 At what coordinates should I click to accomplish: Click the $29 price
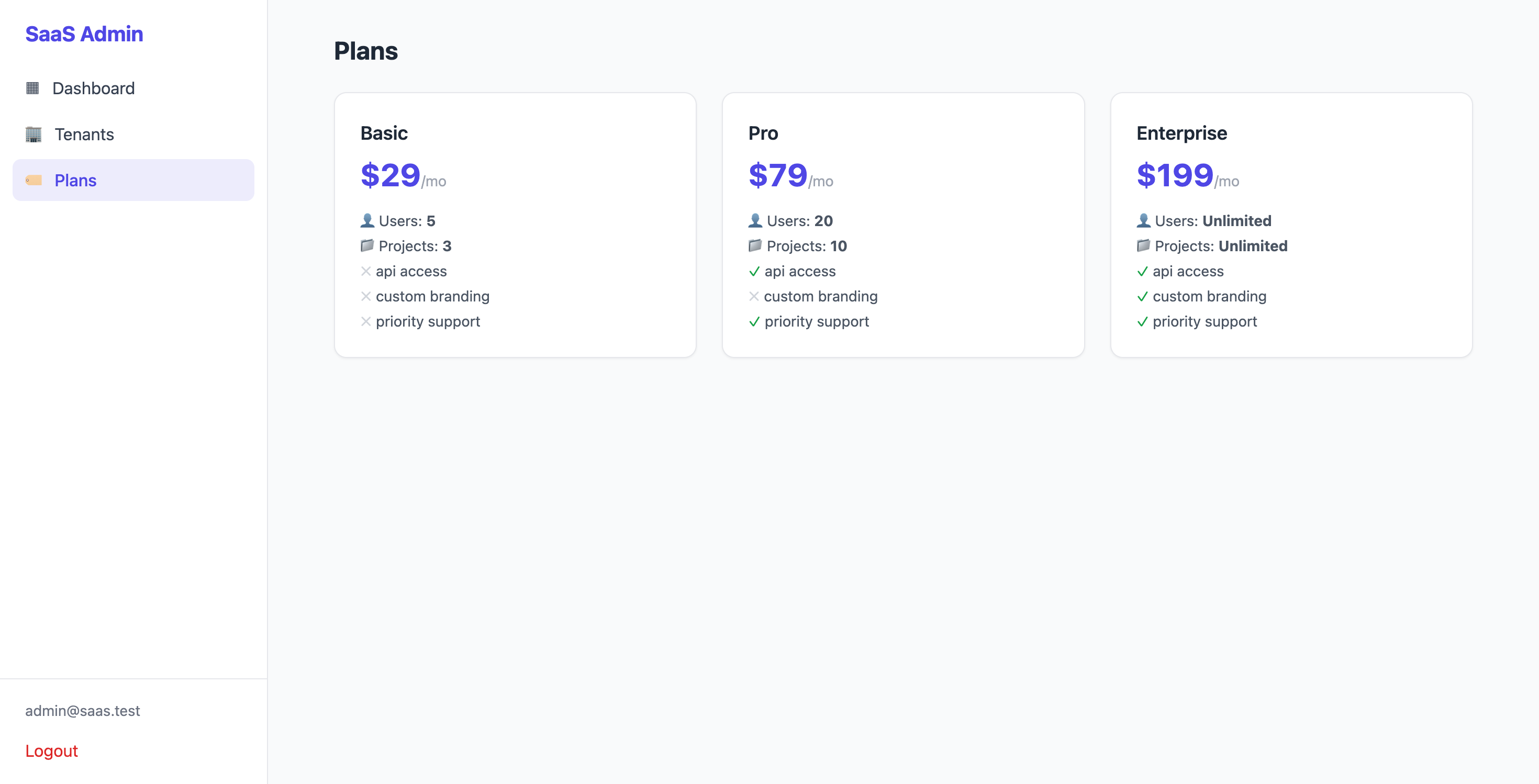tap(391, 175)
